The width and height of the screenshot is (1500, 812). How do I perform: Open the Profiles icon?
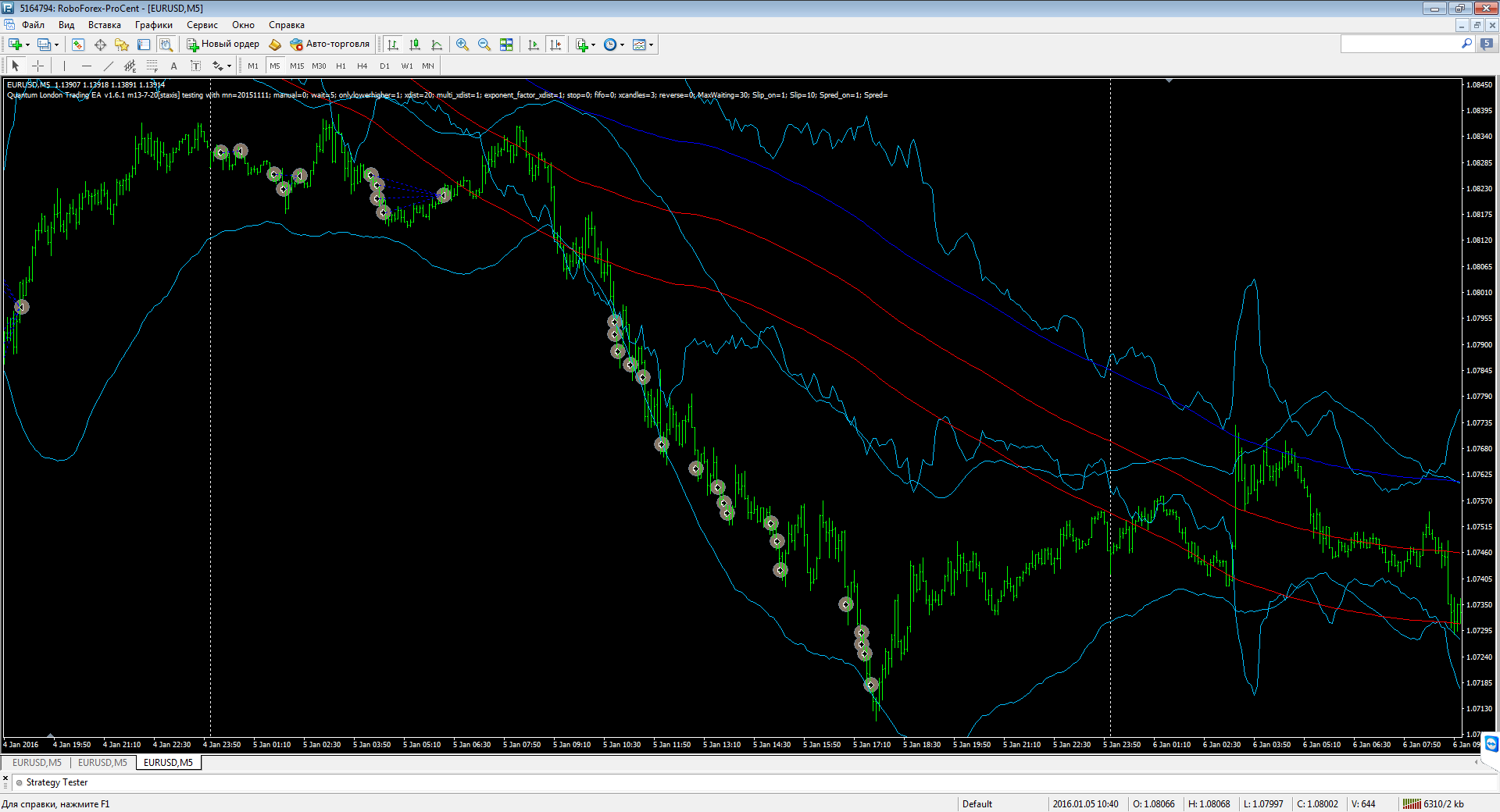coord(45,45)
